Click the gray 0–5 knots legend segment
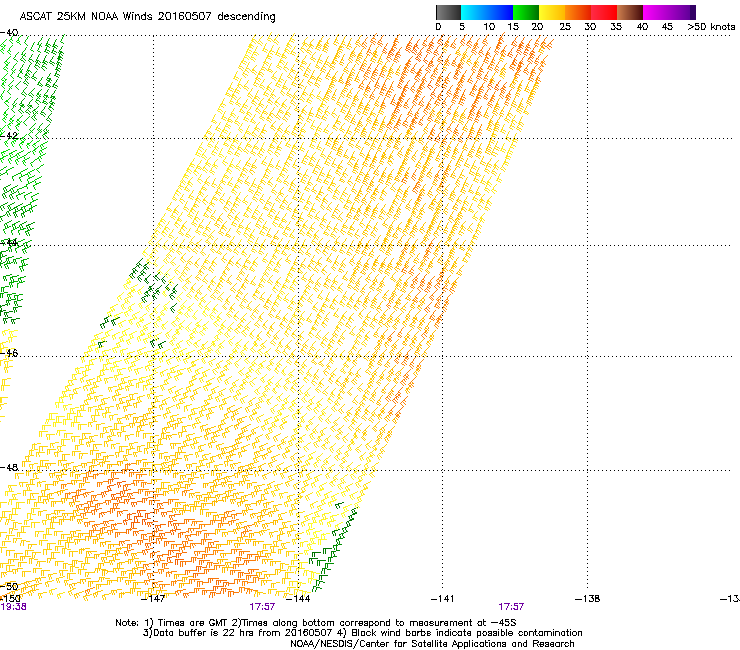This screenshot has width=740, height=650. pyautogui.click(x=448, y=12)
